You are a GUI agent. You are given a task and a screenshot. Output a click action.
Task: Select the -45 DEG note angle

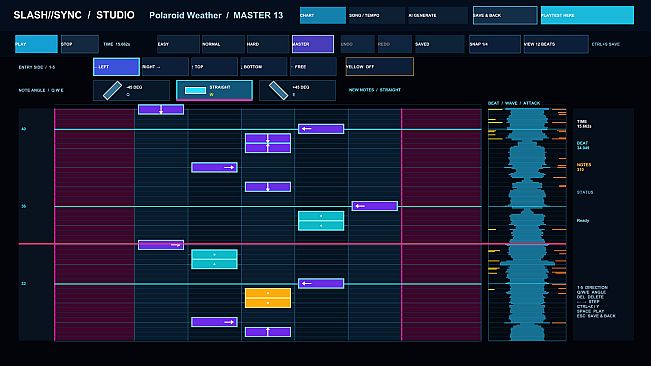[131, 90]
